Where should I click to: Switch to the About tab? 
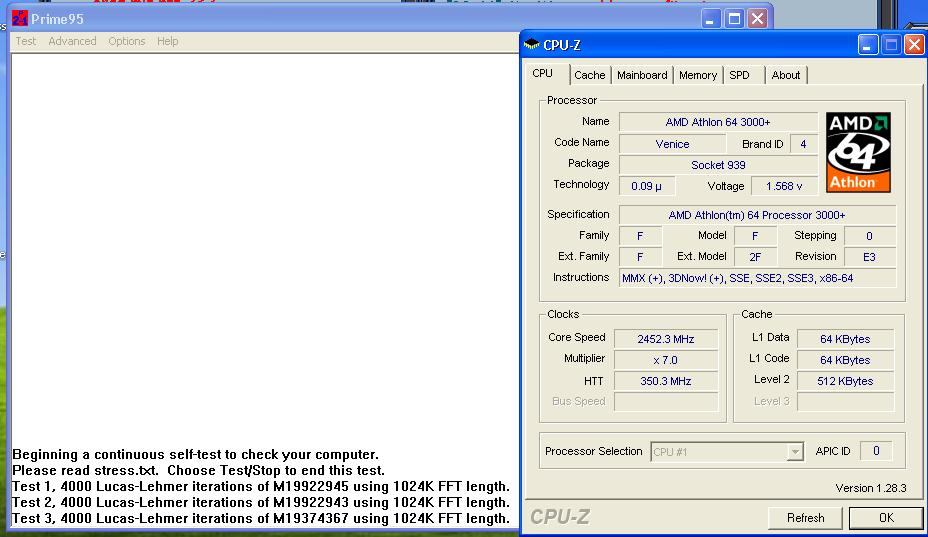click(786, 75)
